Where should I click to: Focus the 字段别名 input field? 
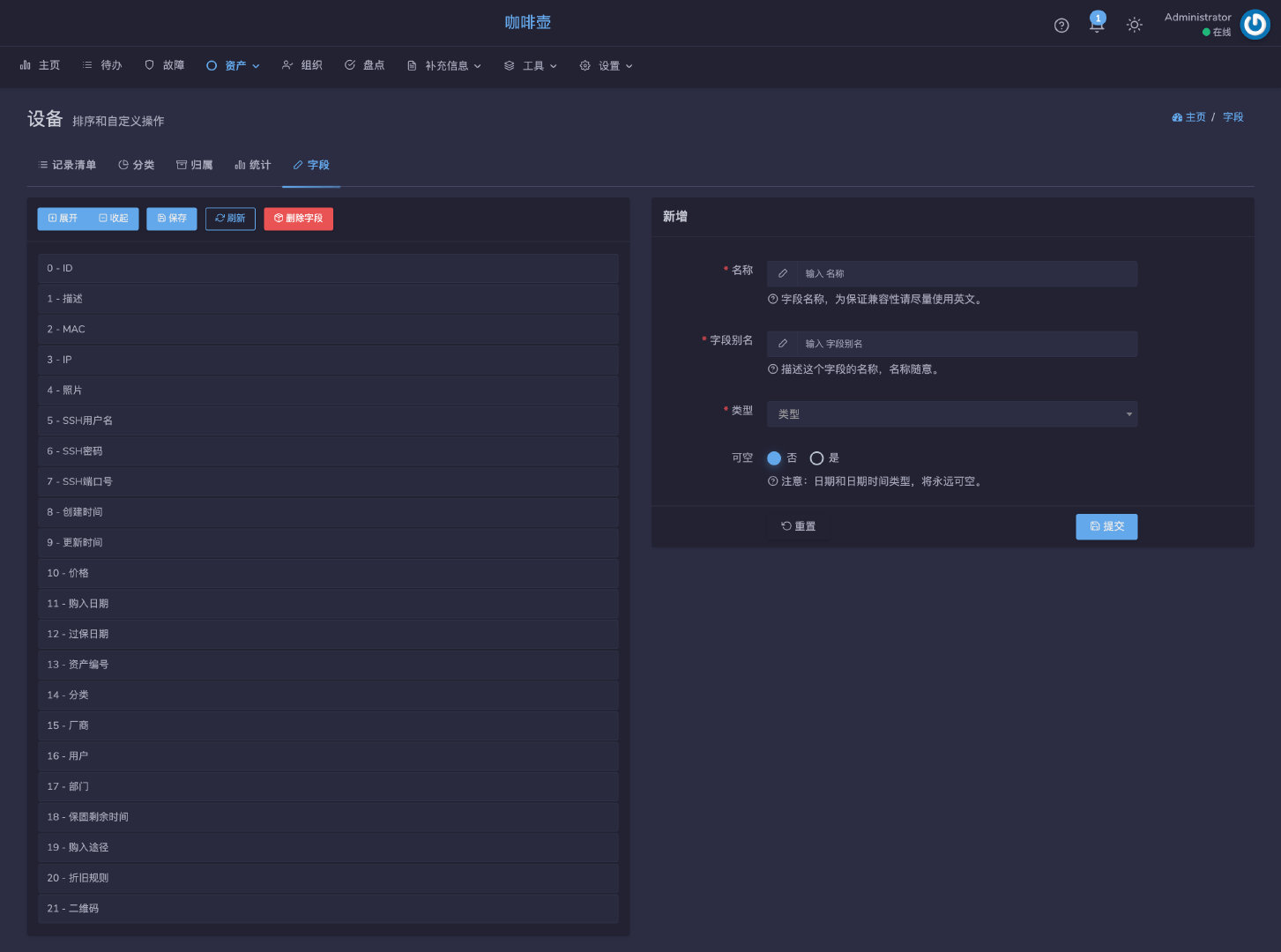[x=967, y=344]
